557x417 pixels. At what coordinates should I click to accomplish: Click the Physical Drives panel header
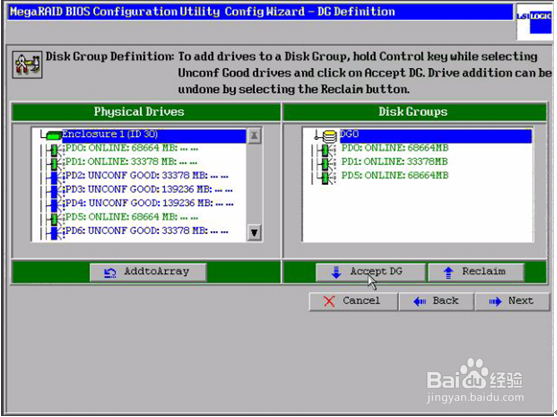tap(146, 112)
